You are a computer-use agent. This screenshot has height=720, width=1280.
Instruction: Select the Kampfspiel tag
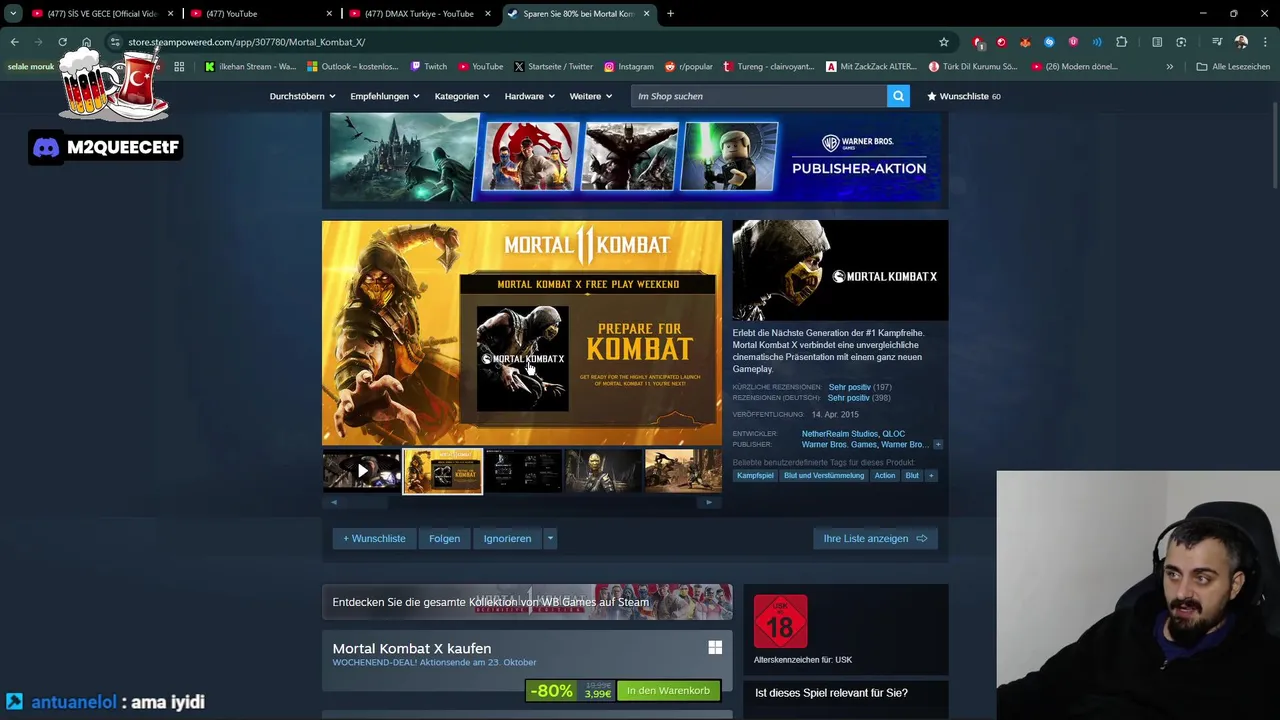click(755, 476)
